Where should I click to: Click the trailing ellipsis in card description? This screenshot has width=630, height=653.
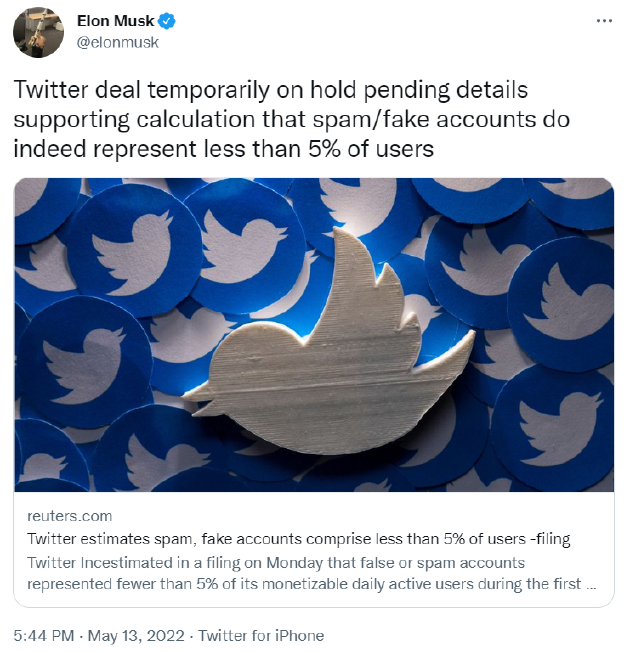[591, 585]
